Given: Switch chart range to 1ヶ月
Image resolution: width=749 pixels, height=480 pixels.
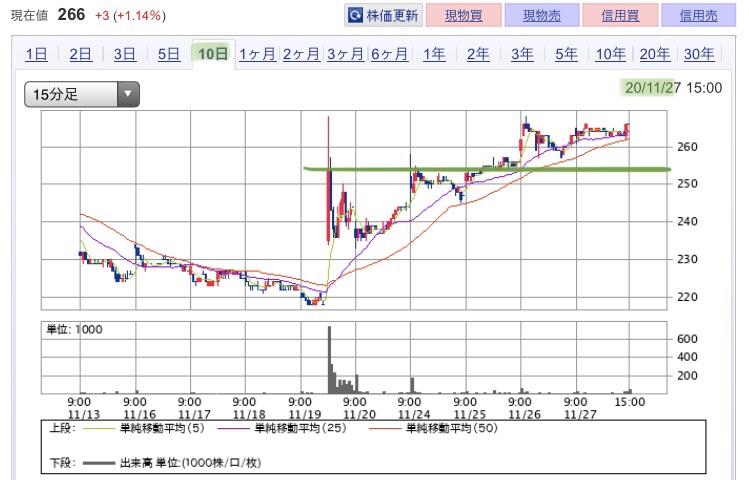Looking at the screenshot, I should (x=257, y=54).
